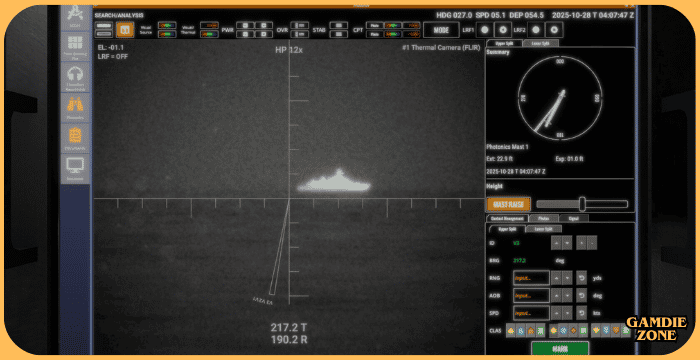Decrement RNG value with down arrow

point(567,278)
